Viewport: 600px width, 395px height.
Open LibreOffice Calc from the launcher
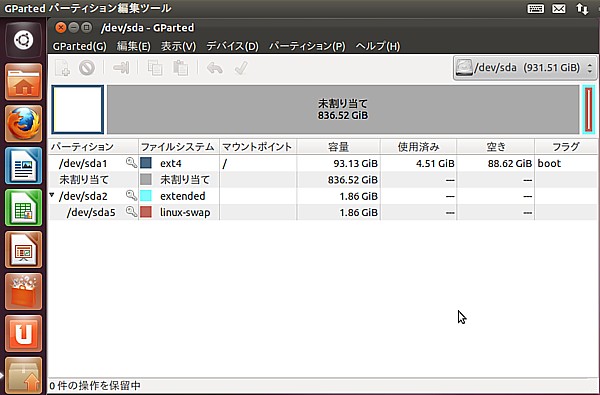pos(24,208)
